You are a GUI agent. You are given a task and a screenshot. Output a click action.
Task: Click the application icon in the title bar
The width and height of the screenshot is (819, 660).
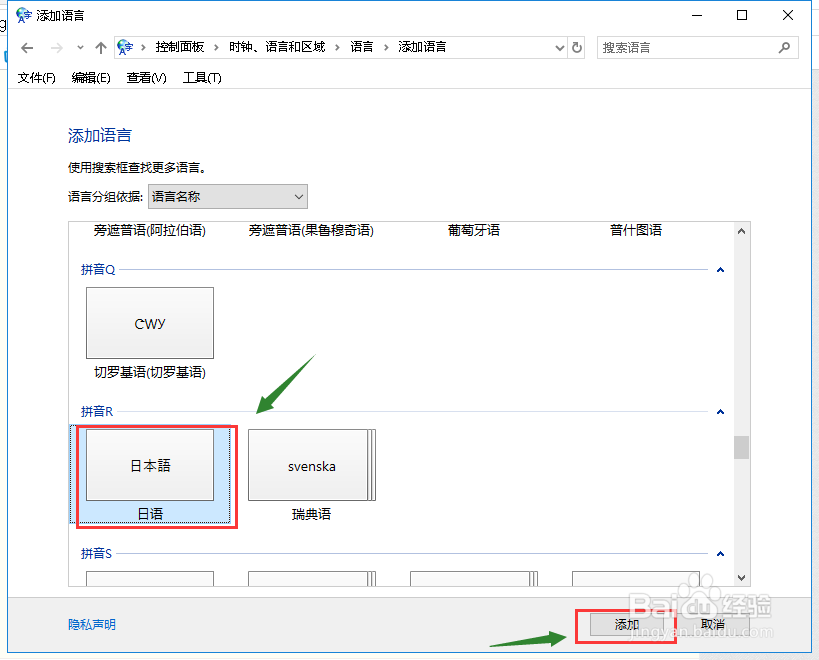(x=22, y=14)
